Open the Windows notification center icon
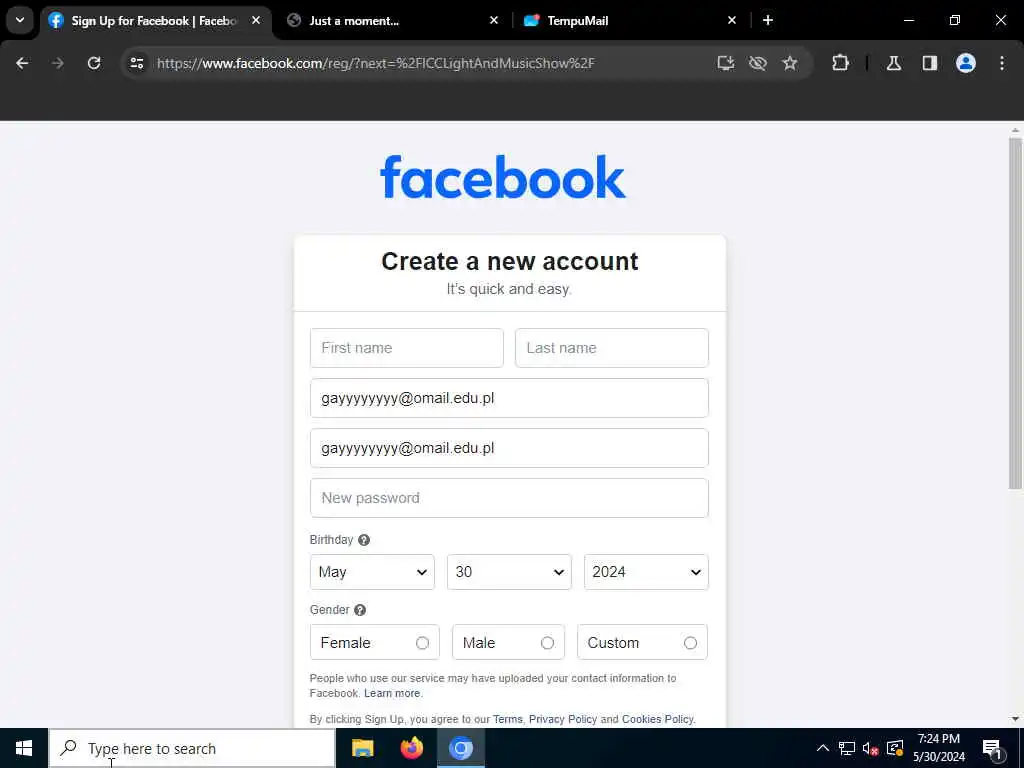1024x768 pixels. click(992, 750)
